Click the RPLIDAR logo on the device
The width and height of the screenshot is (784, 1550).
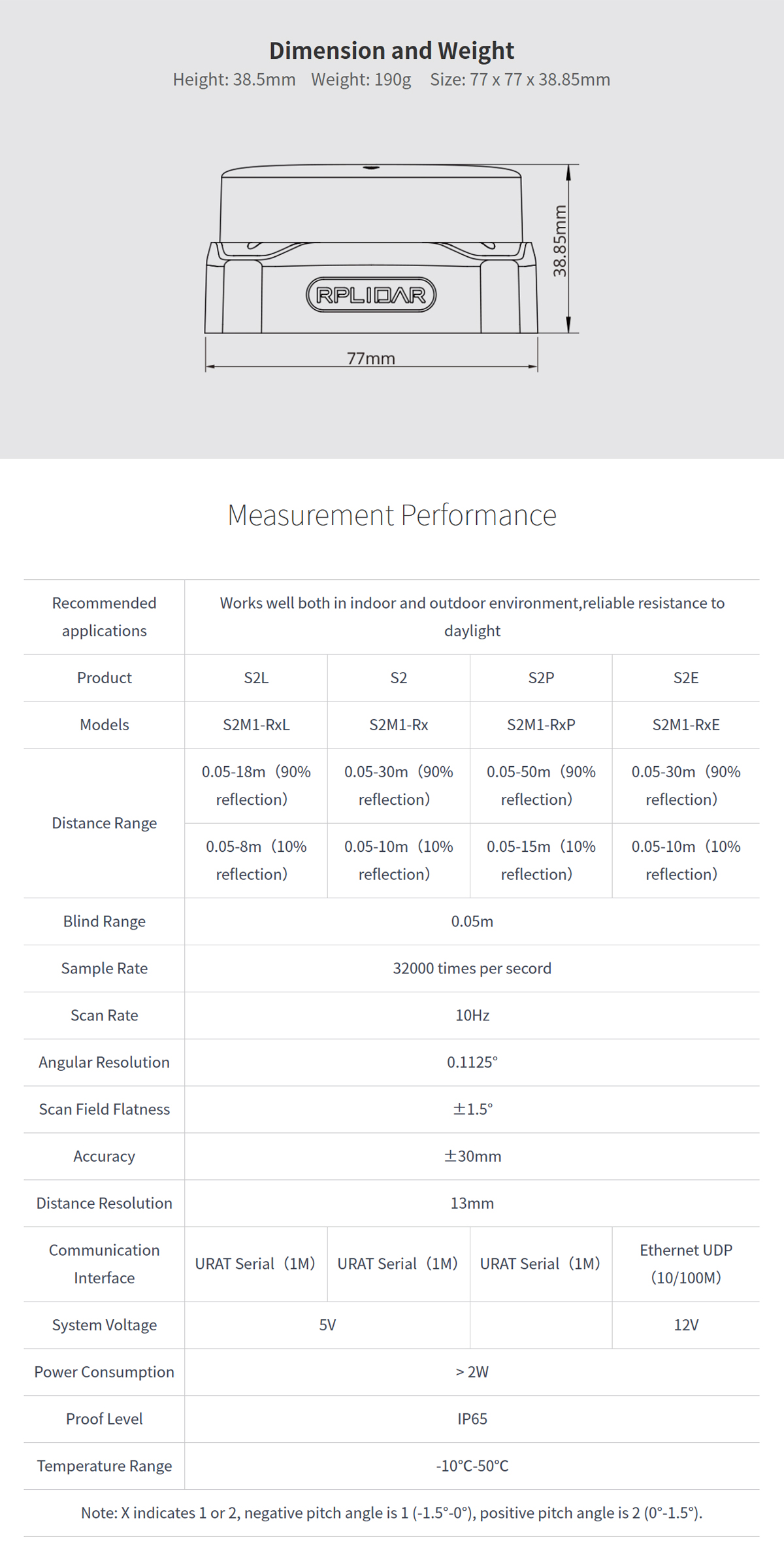click(x=371, y=295)
